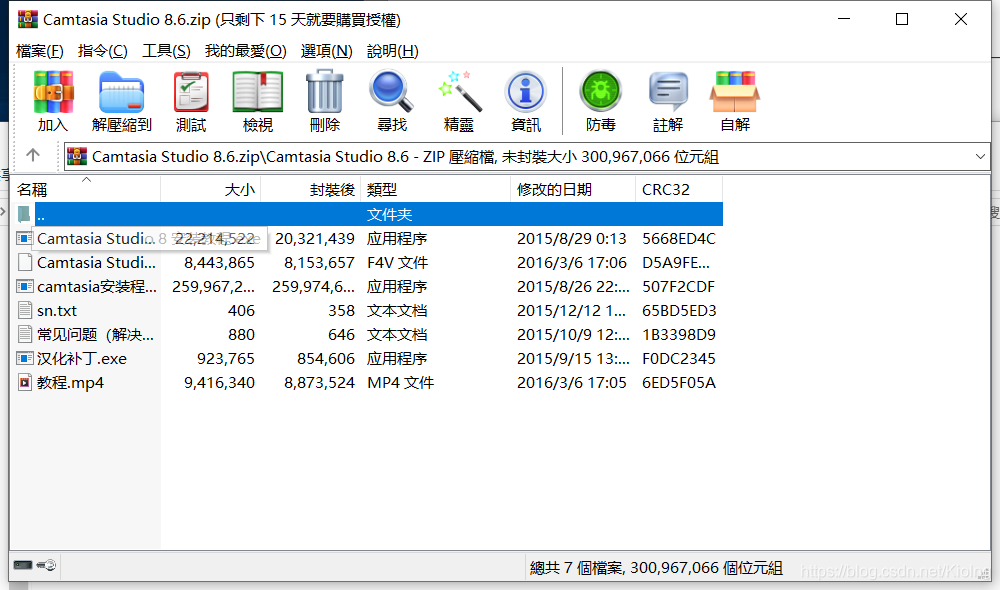Sort by 類型 column header

436,189
